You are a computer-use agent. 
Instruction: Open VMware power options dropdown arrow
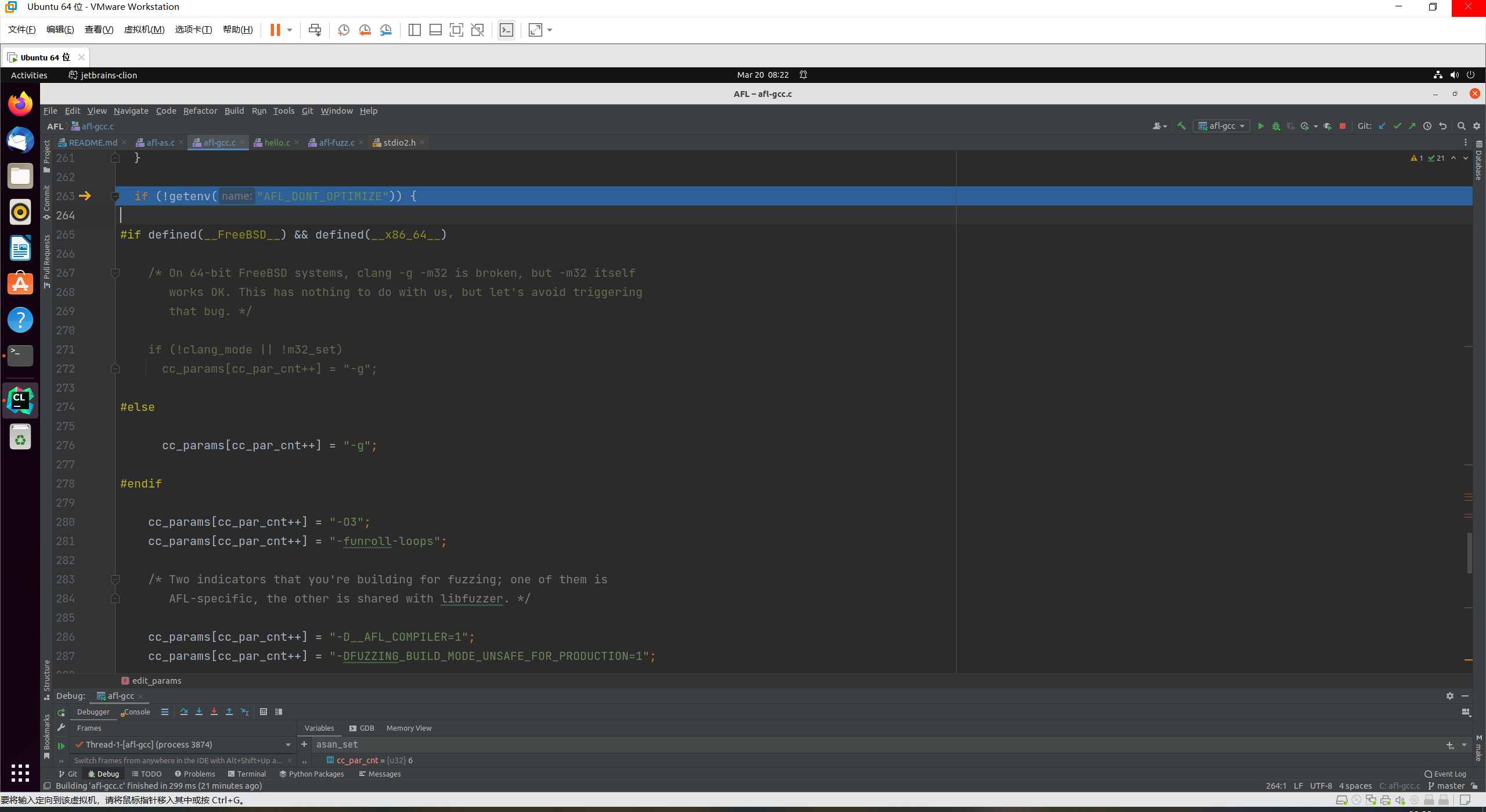[x=290, y=30]
